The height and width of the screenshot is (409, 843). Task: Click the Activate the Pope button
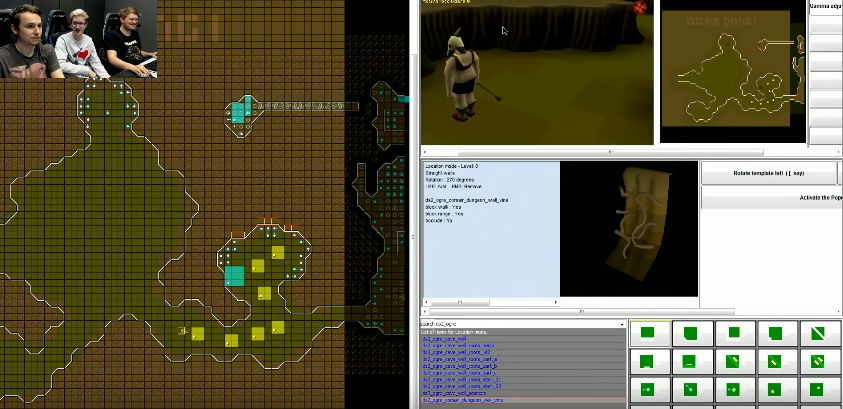[x=772, y=198]
